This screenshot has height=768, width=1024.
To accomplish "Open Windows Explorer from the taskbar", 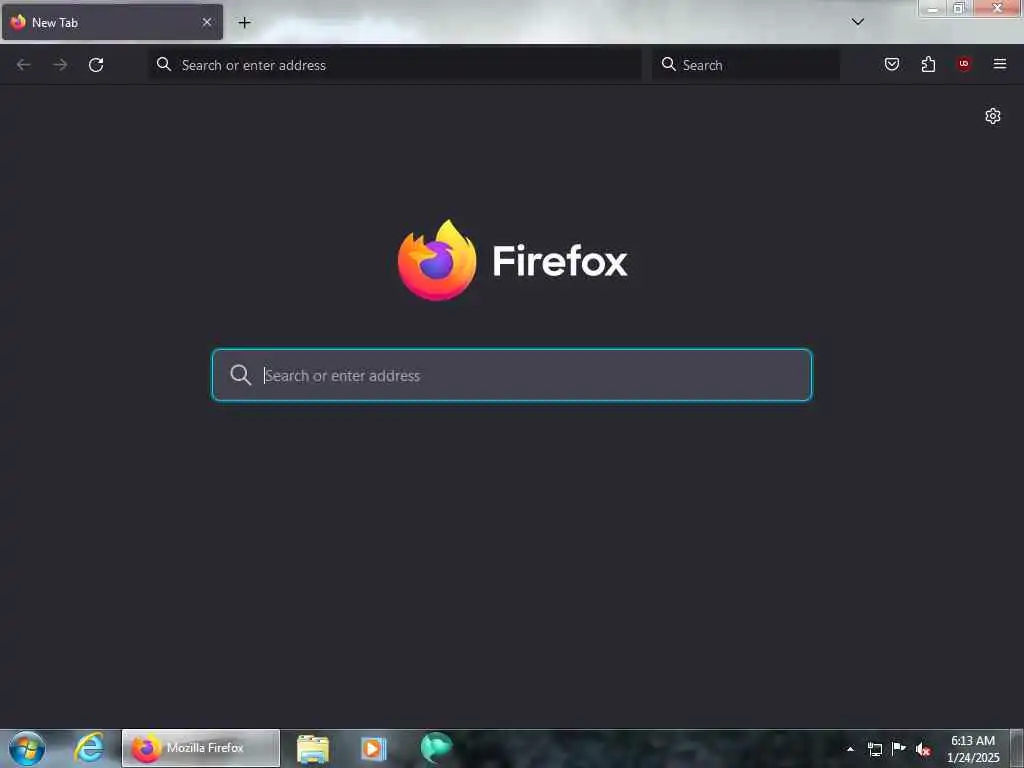I will coord(313,748).
